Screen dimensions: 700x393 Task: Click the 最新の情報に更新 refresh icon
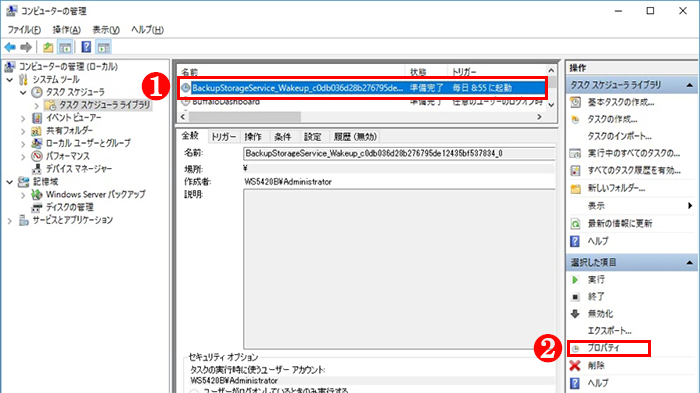coord(575,223)
